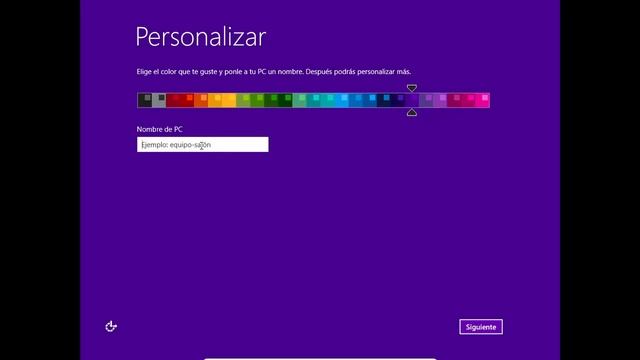The image size is (640, 360).
Task: Choose the charcoal black color swatch
Action: pos(145,100)
